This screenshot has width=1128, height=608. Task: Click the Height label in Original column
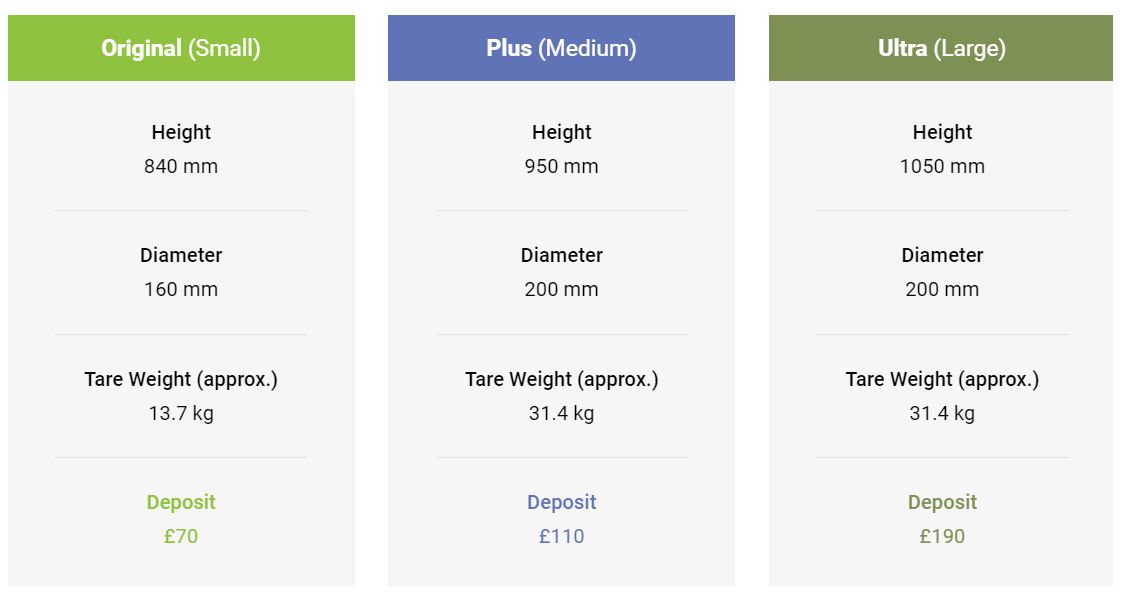point(181,132)
